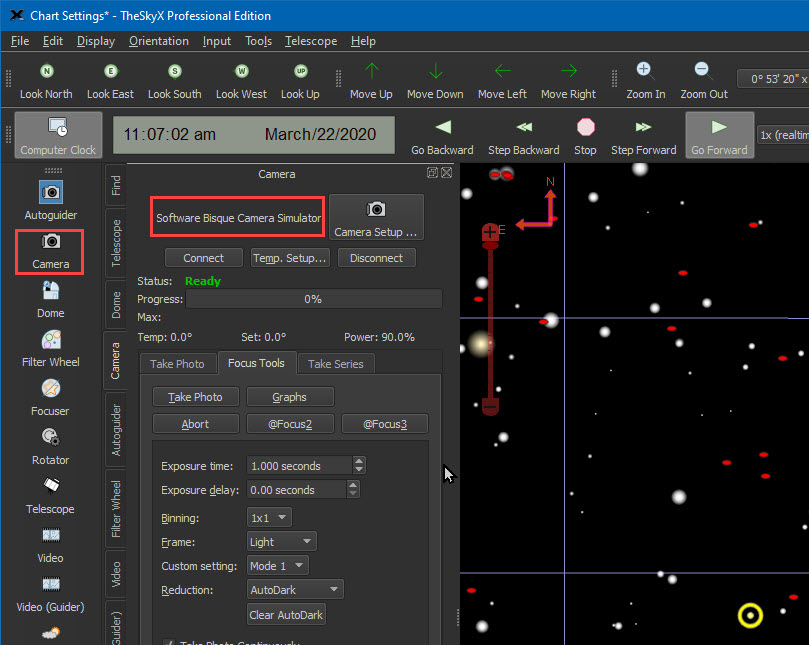Click the Look South compass icon
Screen dimensions: 809x645
click(175, 71)
